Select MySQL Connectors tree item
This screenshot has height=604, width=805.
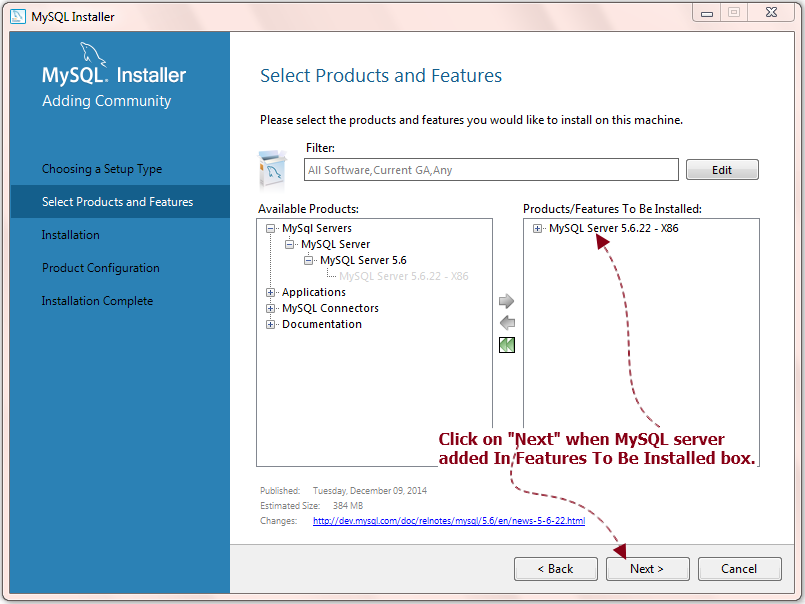[330, 308]
